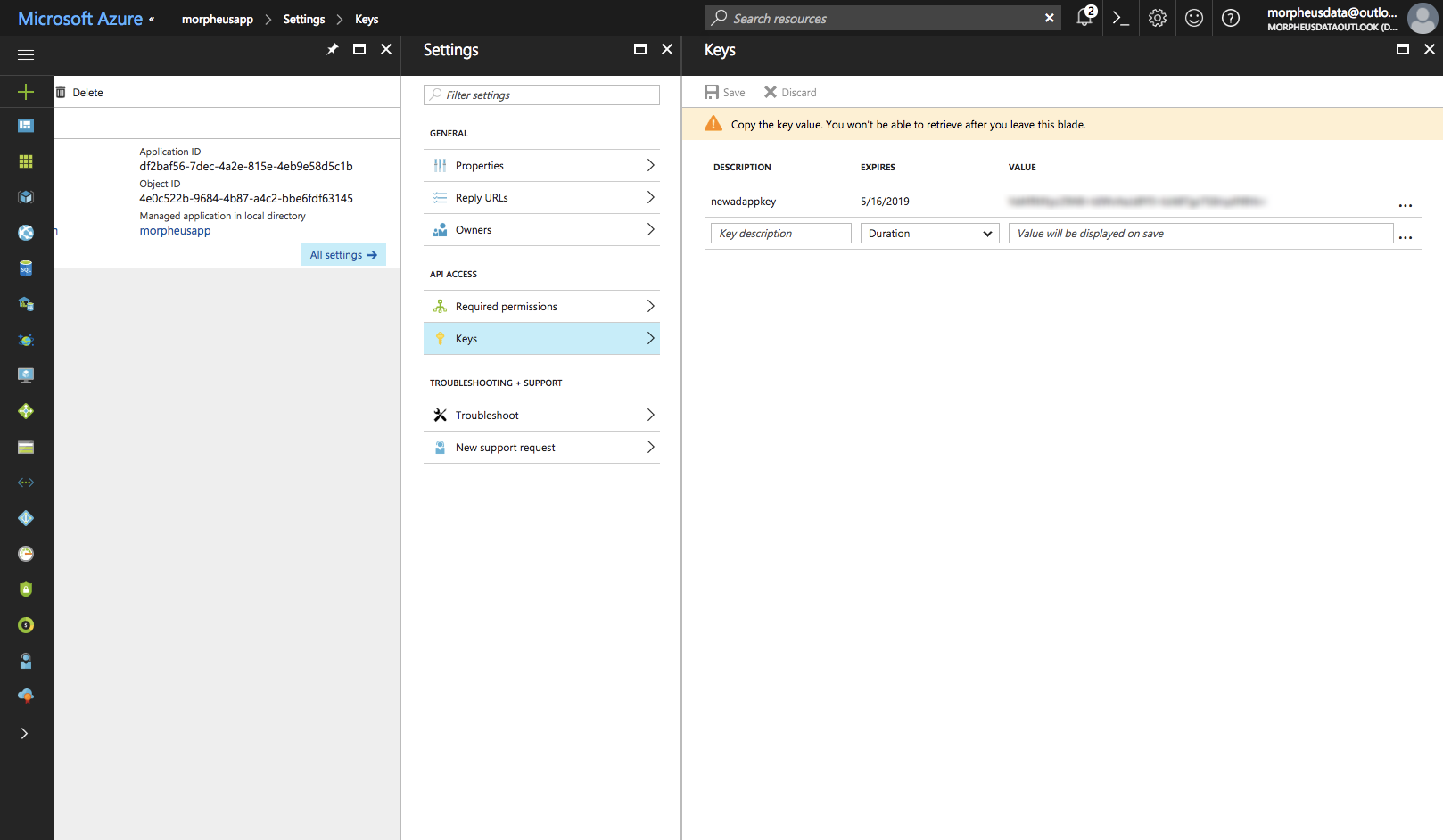
Task: Focus the Search resources field
Action: click(883, 18)
